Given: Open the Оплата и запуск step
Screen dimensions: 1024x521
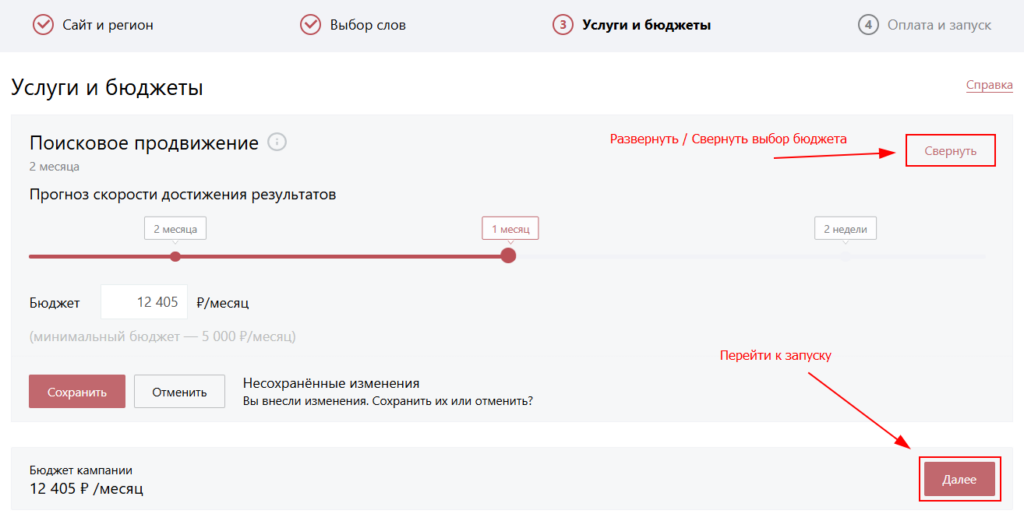Looking at the screenshot, I should tap(938, 25).
